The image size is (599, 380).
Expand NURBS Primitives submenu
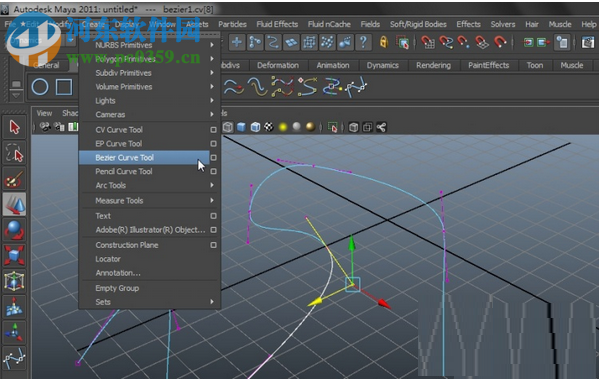pyautogui.click(x=149, y=45)
